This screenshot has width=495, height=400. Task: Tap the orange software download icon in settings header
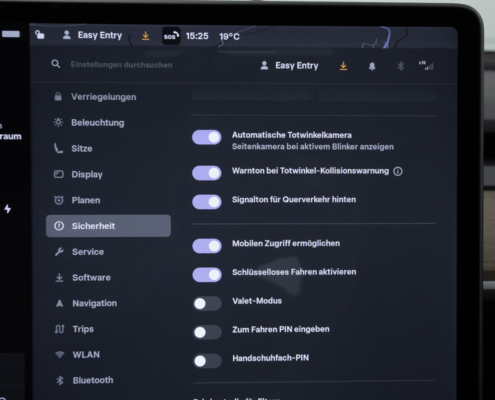point(343,66)
